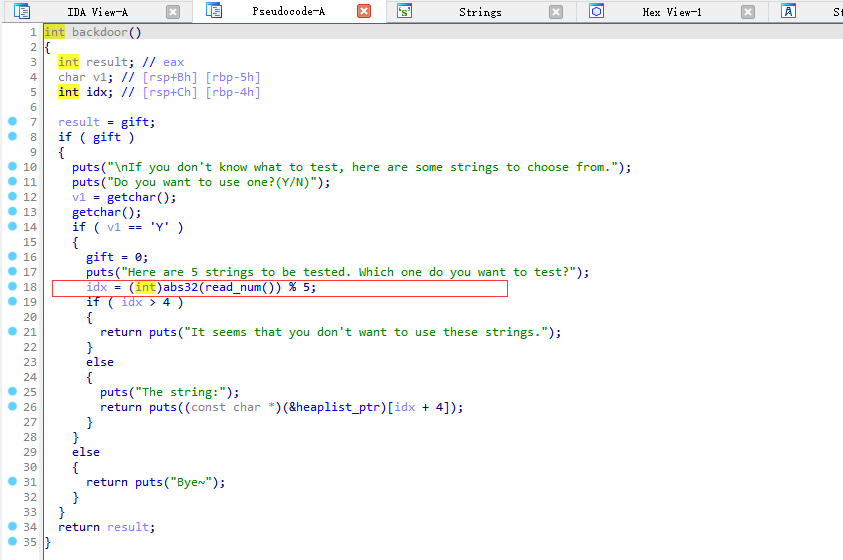The width and height of the screenshot is (843, 560).
Task: Close the Hex View-1 tab
Action: coord(747,12)
